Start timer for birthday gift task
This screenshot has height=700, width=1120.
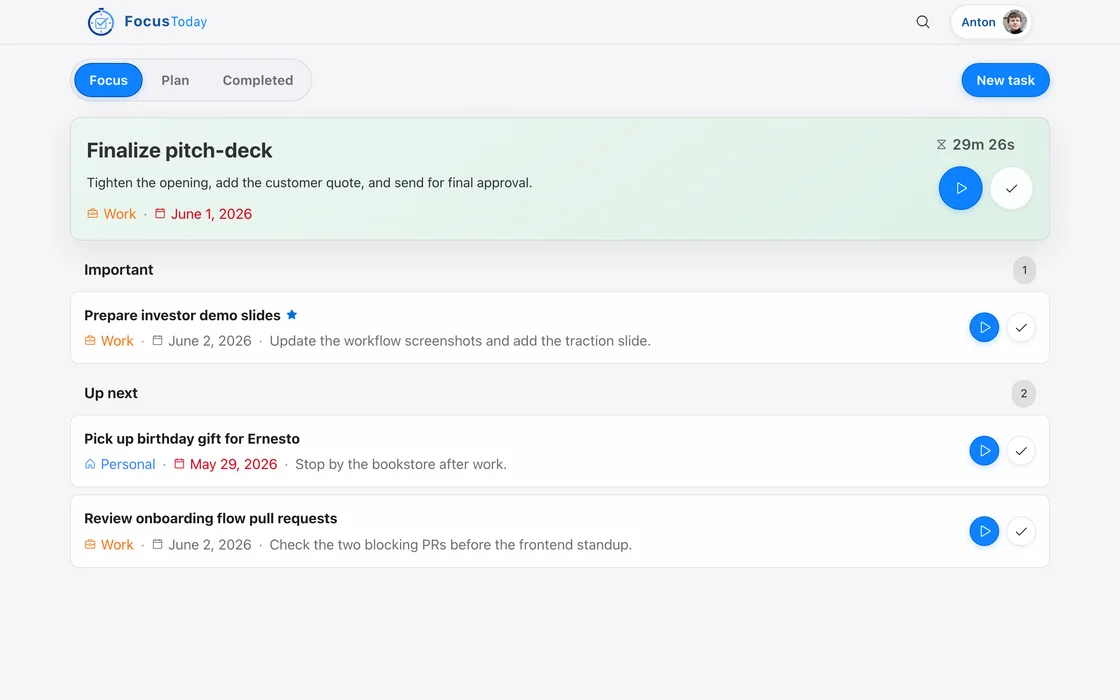(x=984, y=451)
